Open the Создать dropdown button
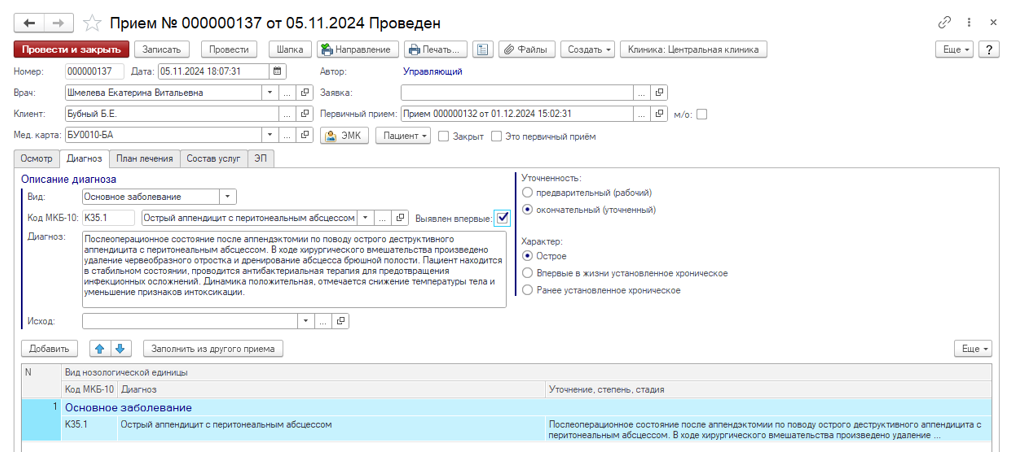The width and height of the screenshot is (1021, 467). pos(588,50)
